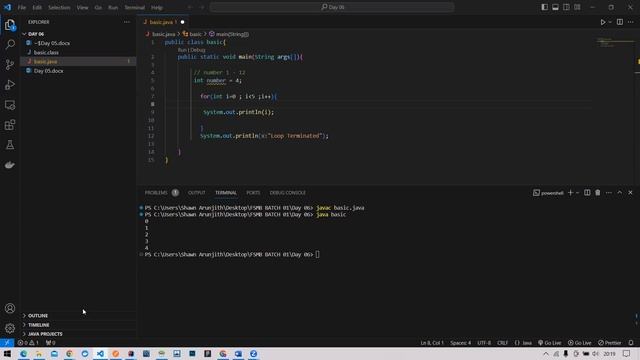Create a new terminal with plus icon

pos(570,193)
